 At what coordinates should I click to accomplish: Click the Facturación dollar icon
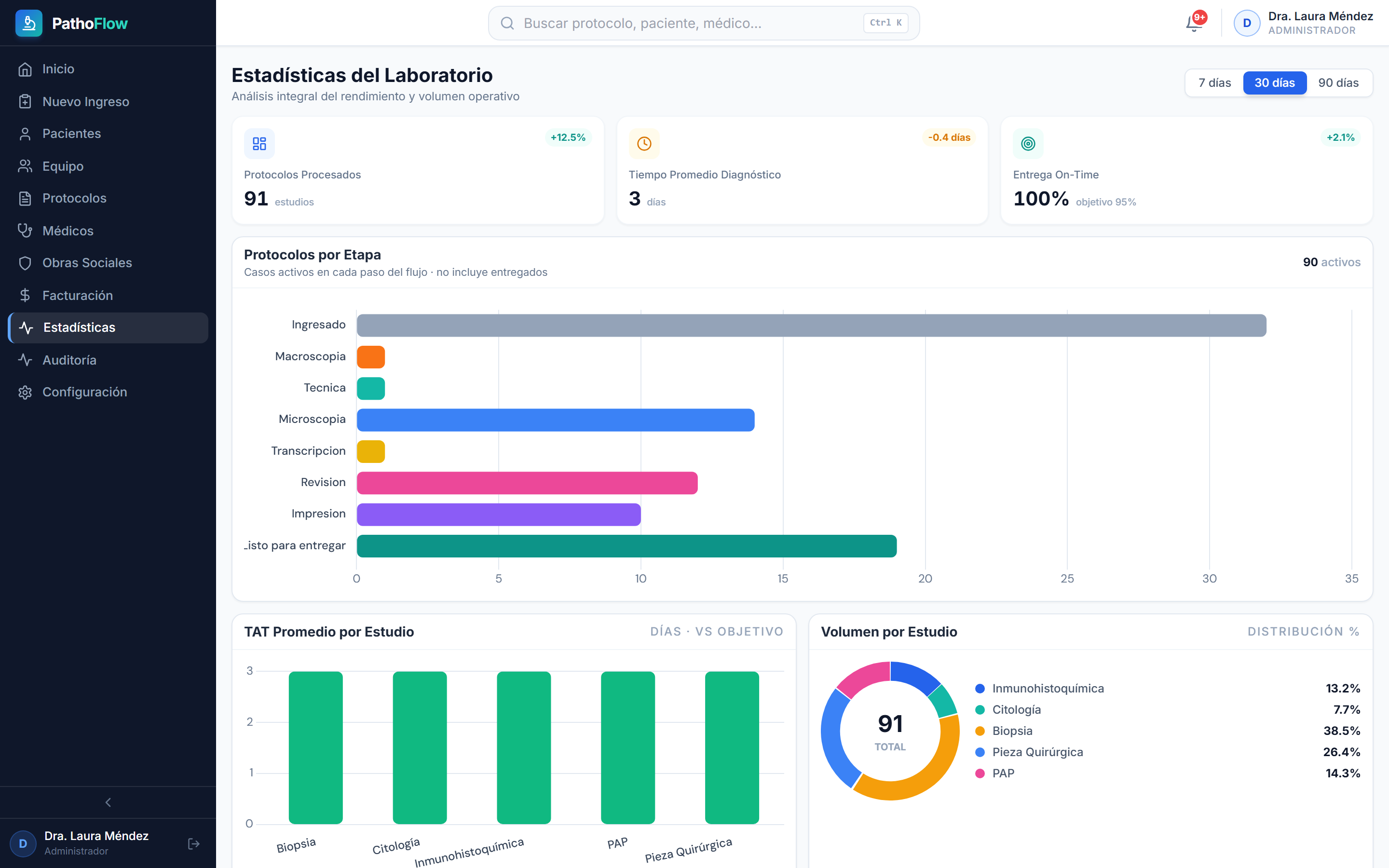[25, 295]
